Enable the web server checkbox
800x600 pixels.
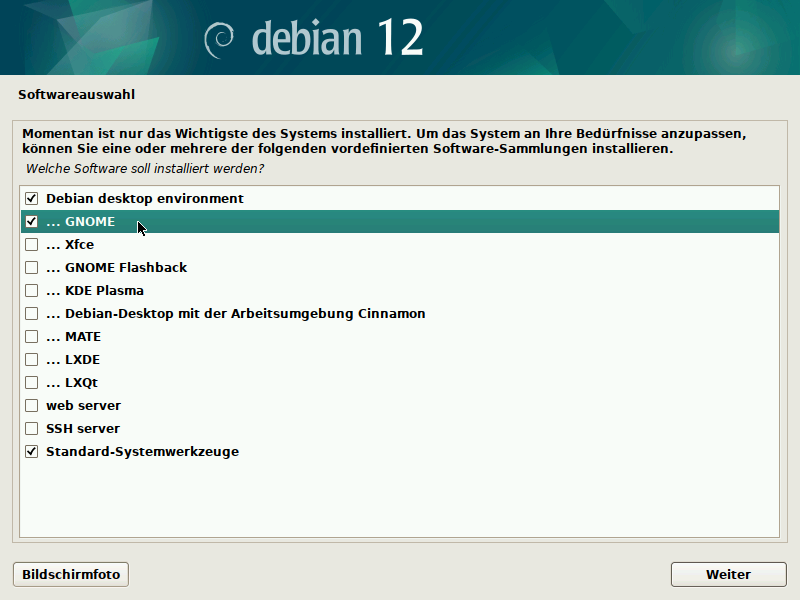click(32, 405)
